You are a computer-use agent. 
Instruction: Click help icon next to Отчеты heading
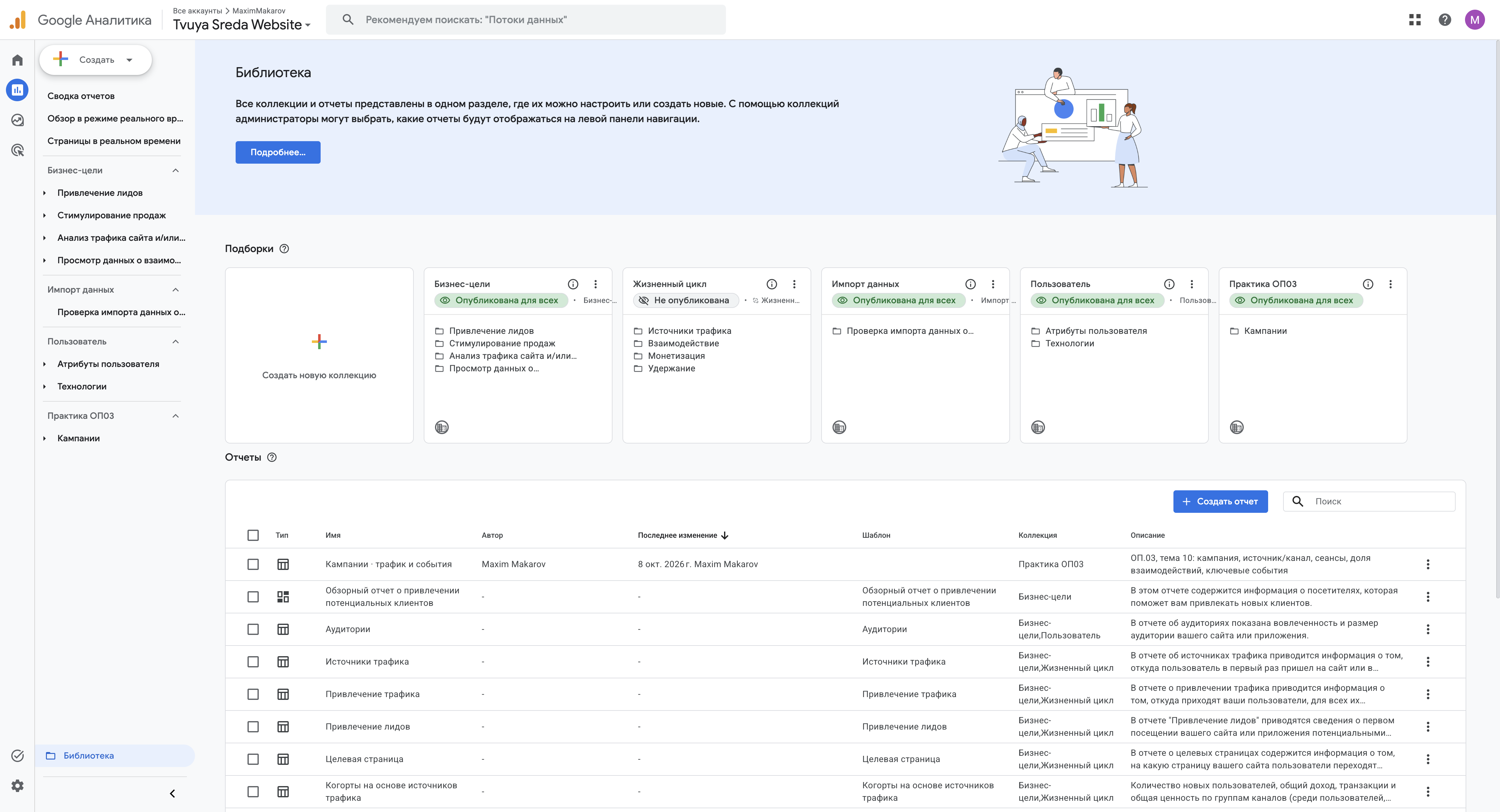(x=272, y=458)
